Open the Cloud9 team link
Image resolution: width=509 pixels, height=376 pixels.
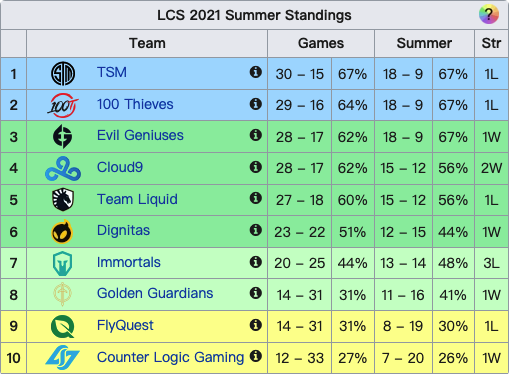pos(120,167)
